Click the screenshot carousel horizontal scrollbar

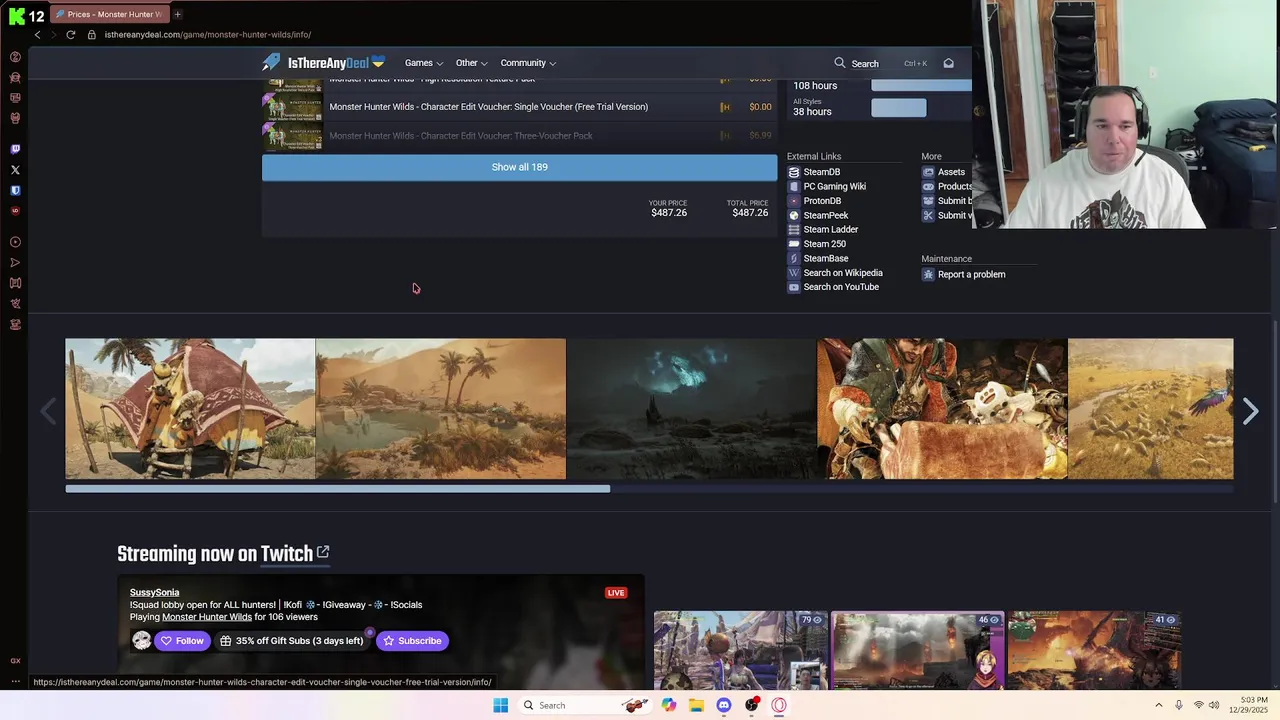click(338, 489)
